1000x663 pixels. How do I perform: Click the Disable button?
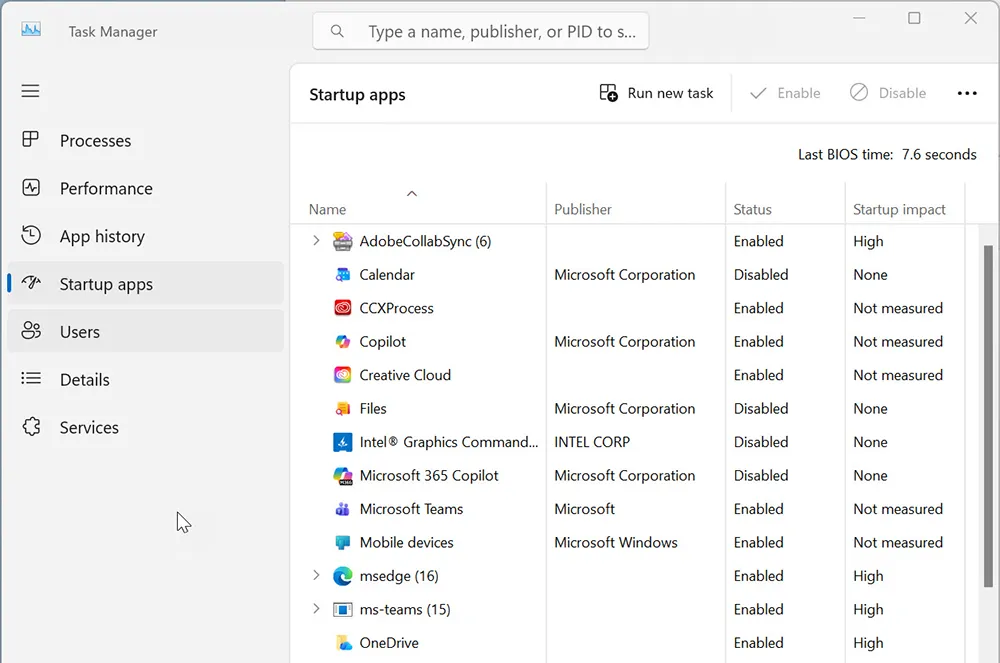click(889, 92)
